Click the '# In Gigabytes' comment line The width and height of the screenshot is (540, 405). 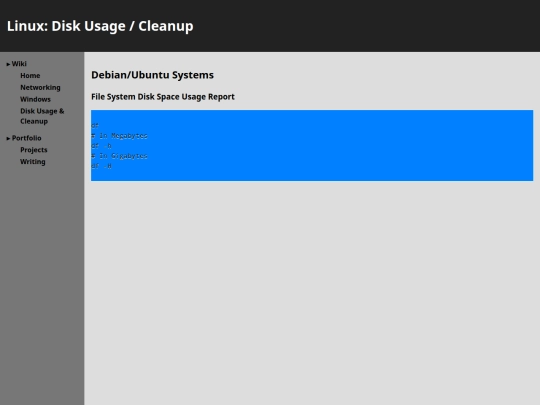point(119,156)
